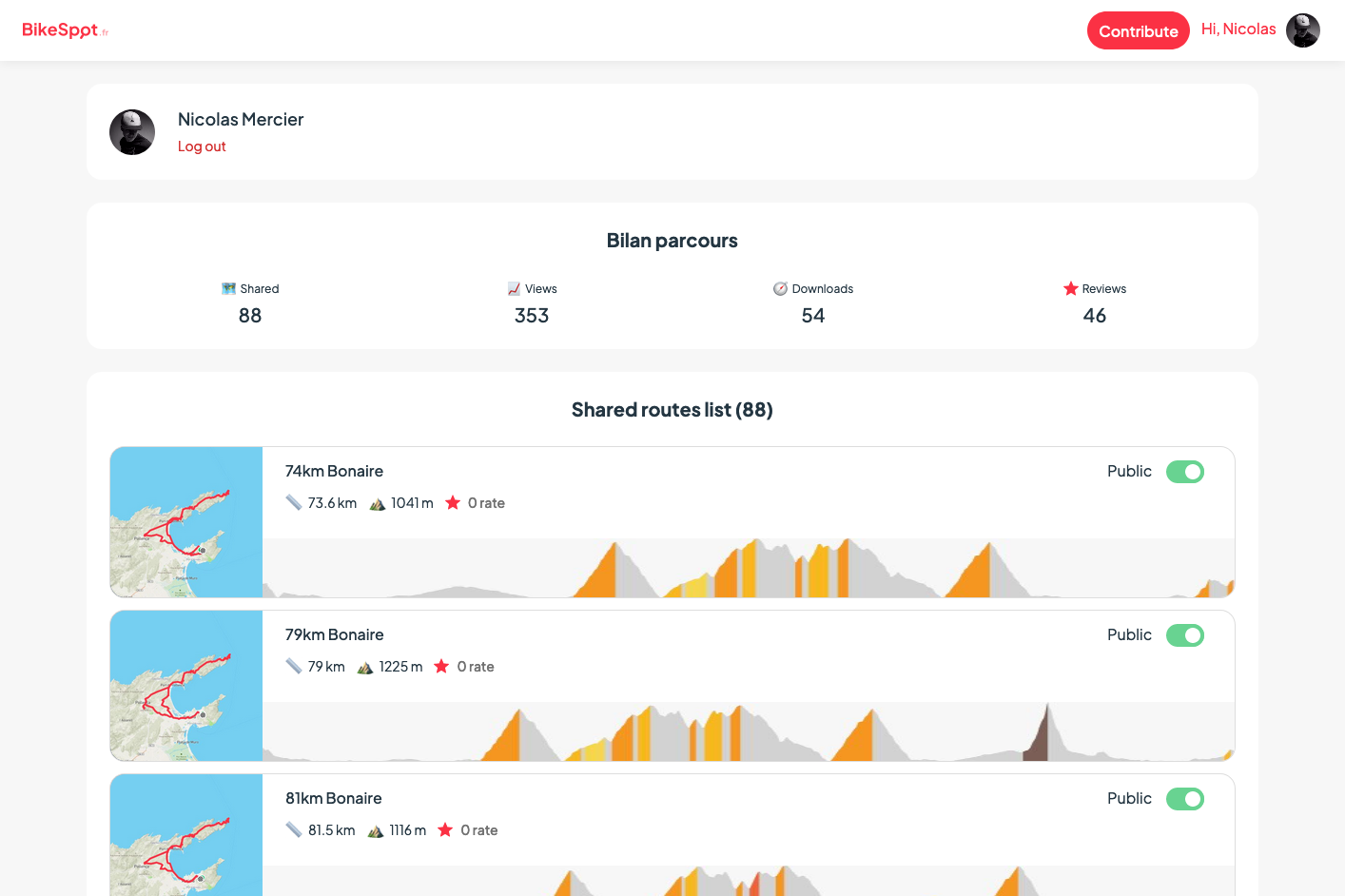This screenshot has width=1345, height=896.
Task: Open the 79km Bonaire map thumbnail
Action: pyautogui.click(x=186, y=686)
